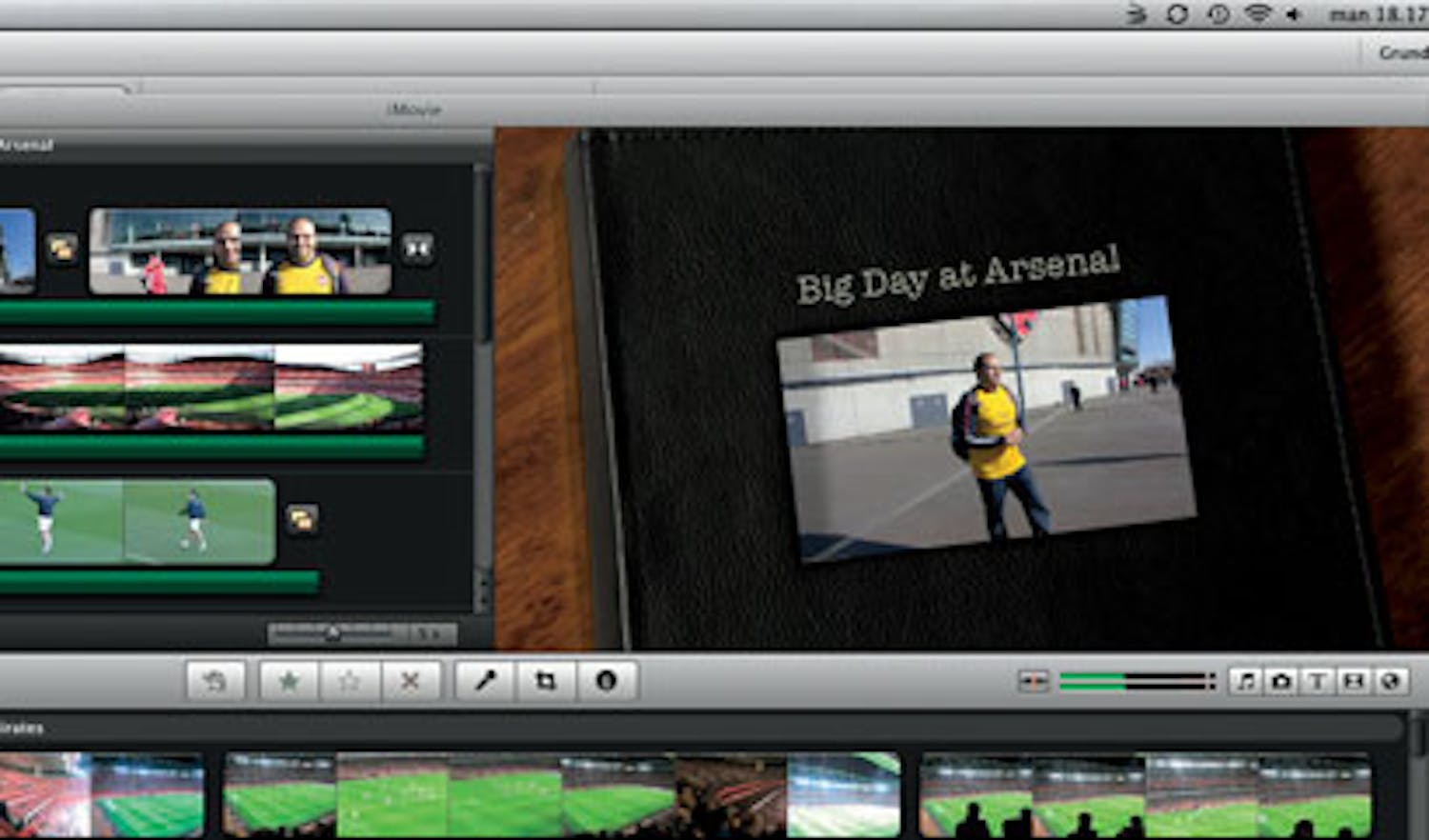Viewport: 1429px width, 840px height.
Task: Select the crop and rotate tool
Action: click(x=546, y=681)
